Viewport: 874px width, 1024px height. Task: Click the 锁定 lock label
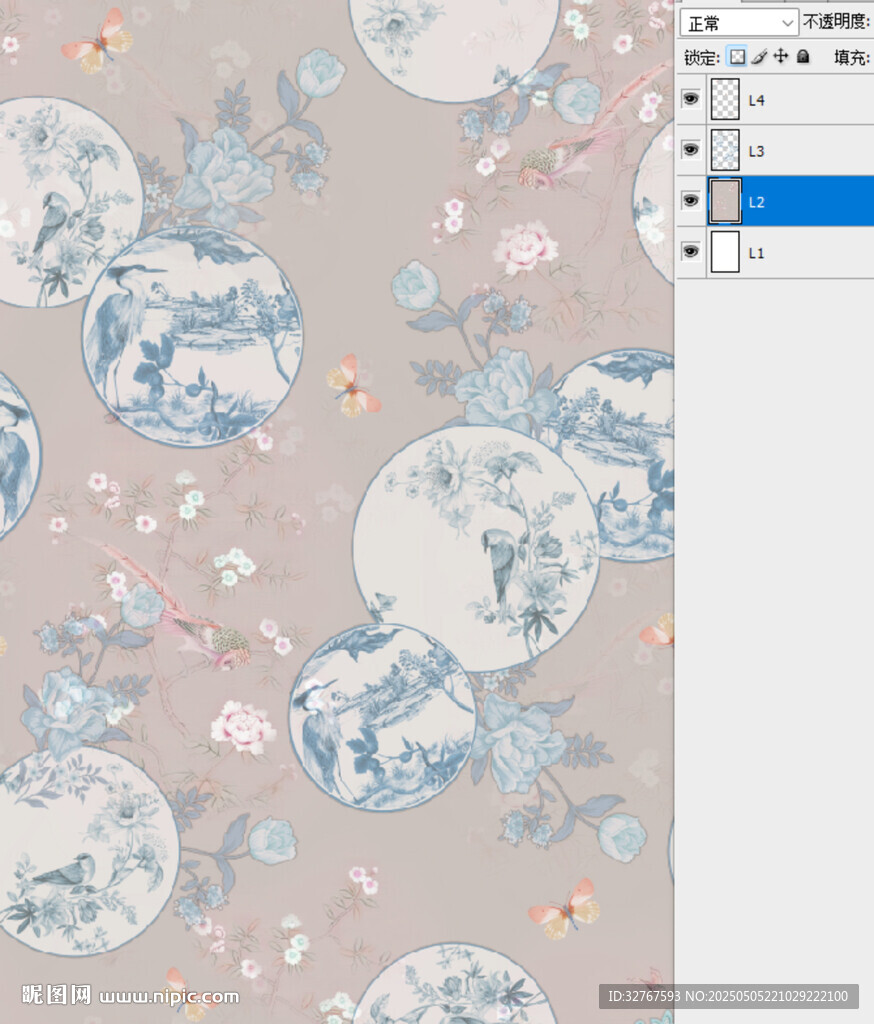tap(702, 57)
